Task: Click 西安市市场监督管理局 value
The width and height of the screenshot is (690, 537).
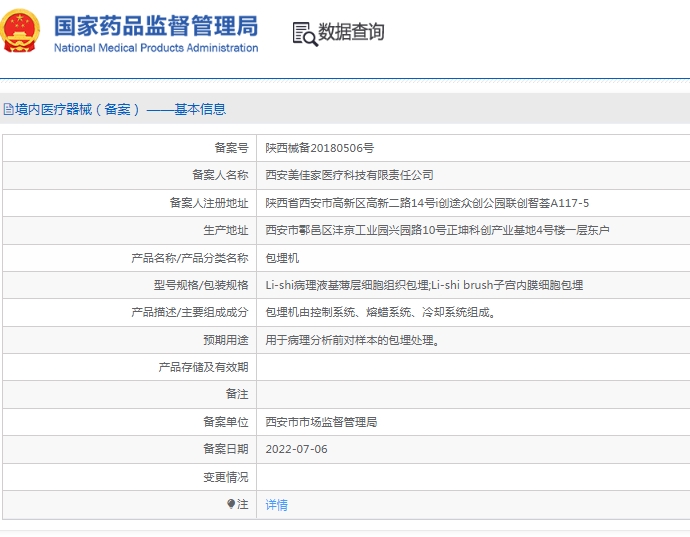Action: 321,422
